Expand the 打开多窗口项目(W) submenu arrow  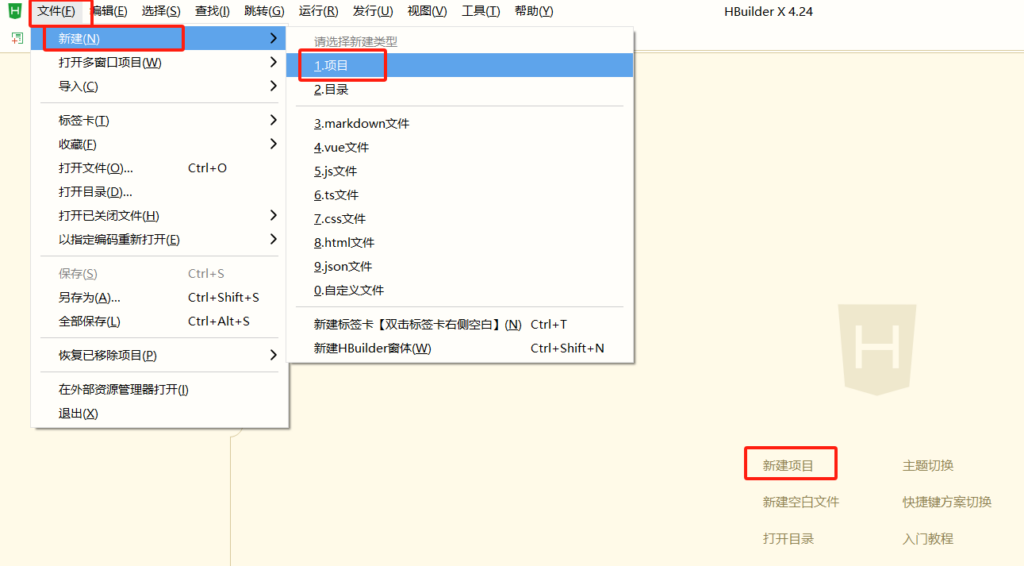273,62
